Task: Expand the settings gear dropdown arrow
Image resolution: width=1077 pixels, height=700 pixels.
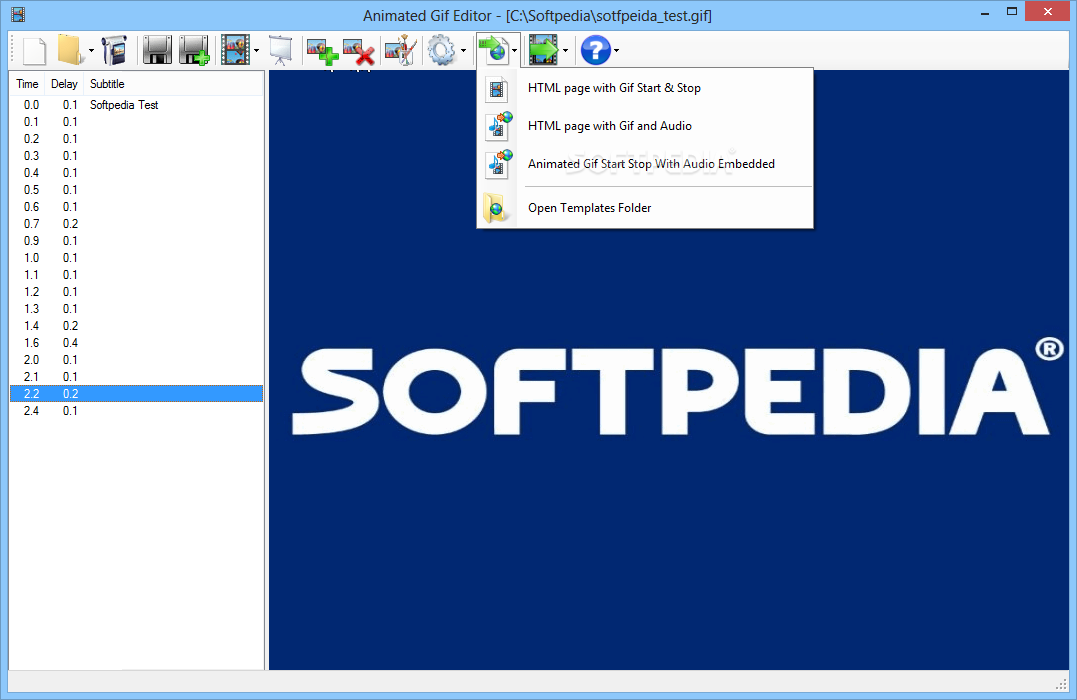Action: pos(464,50)
